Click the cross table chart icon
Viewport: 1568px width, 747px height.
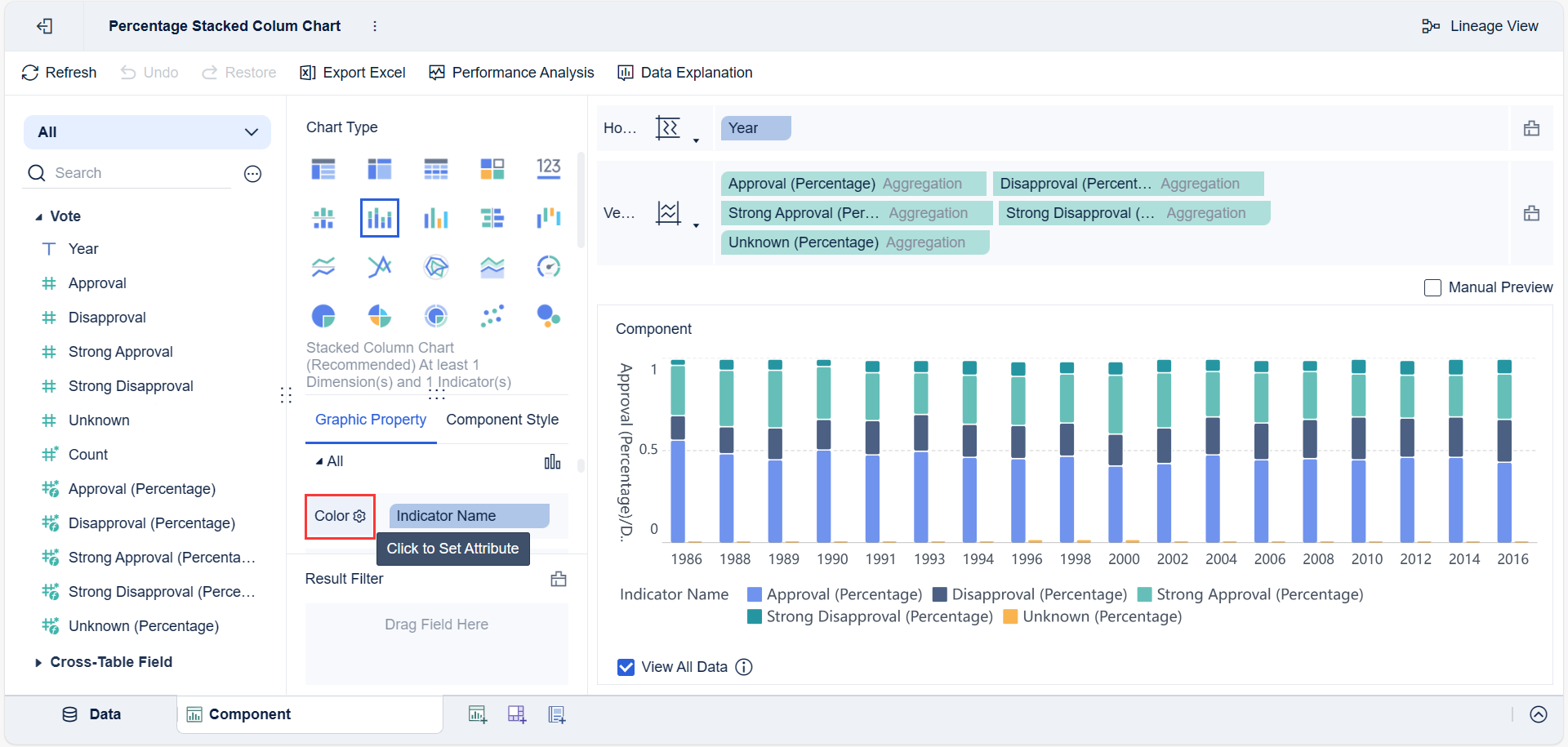click(x=380, y=169)
